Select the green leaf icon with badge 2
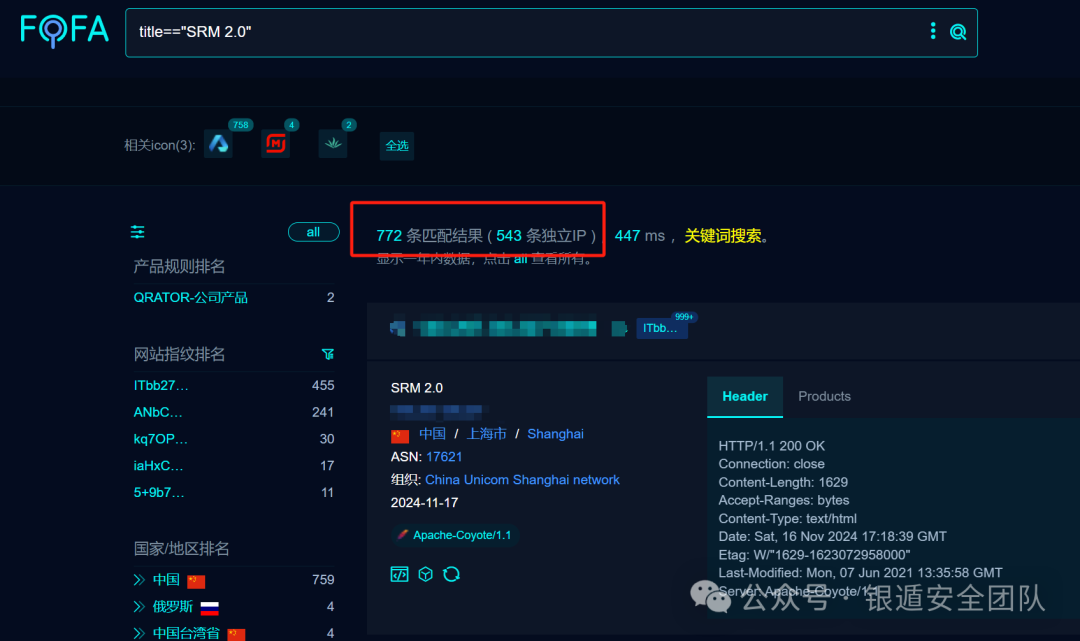The height and width of the screenshot is (641, 1080). coord(333,144)
